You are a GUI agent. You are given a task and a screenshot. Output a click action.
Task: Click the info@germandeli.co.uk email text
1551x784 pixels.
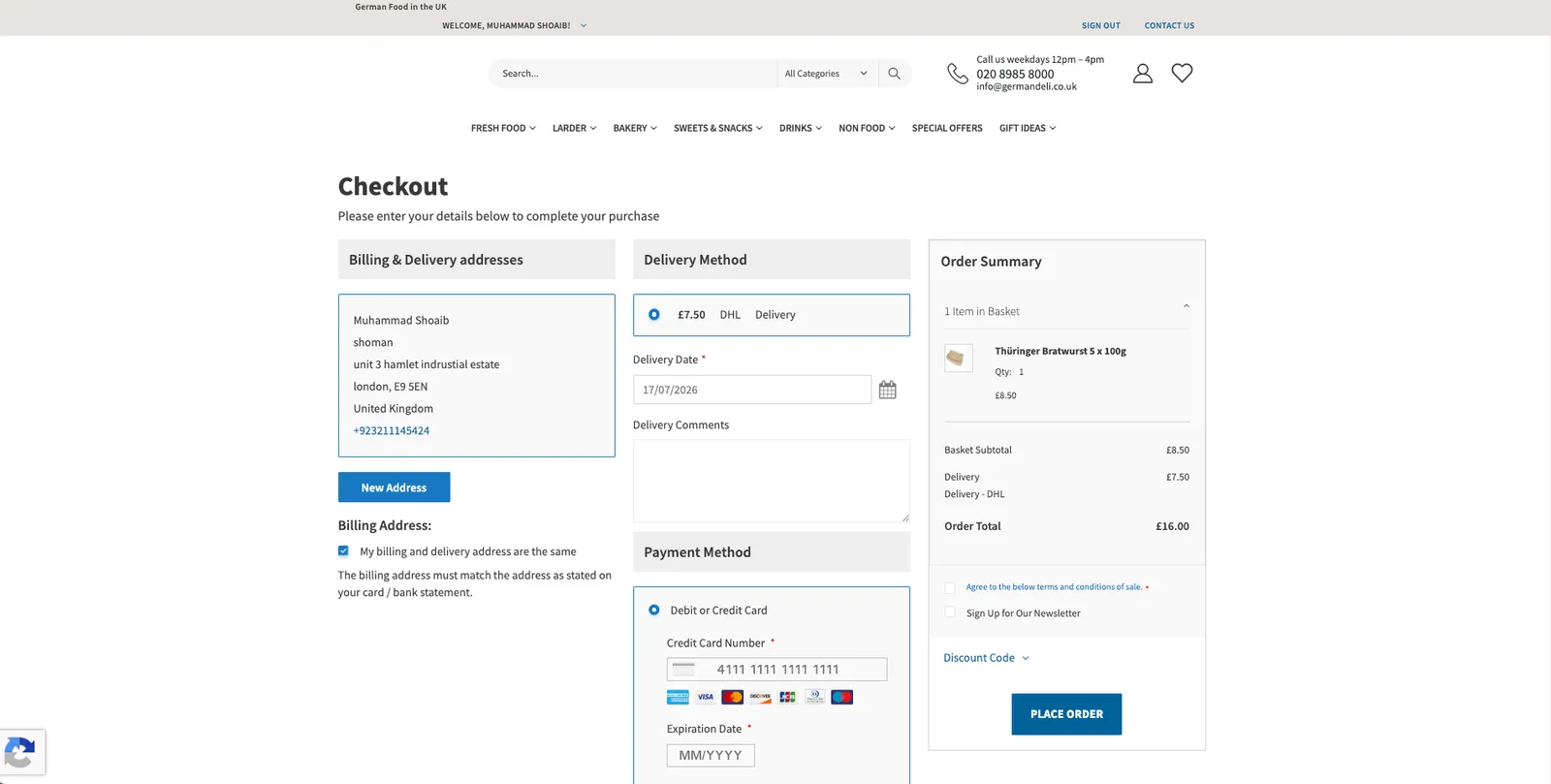(x=1027, y=86)
